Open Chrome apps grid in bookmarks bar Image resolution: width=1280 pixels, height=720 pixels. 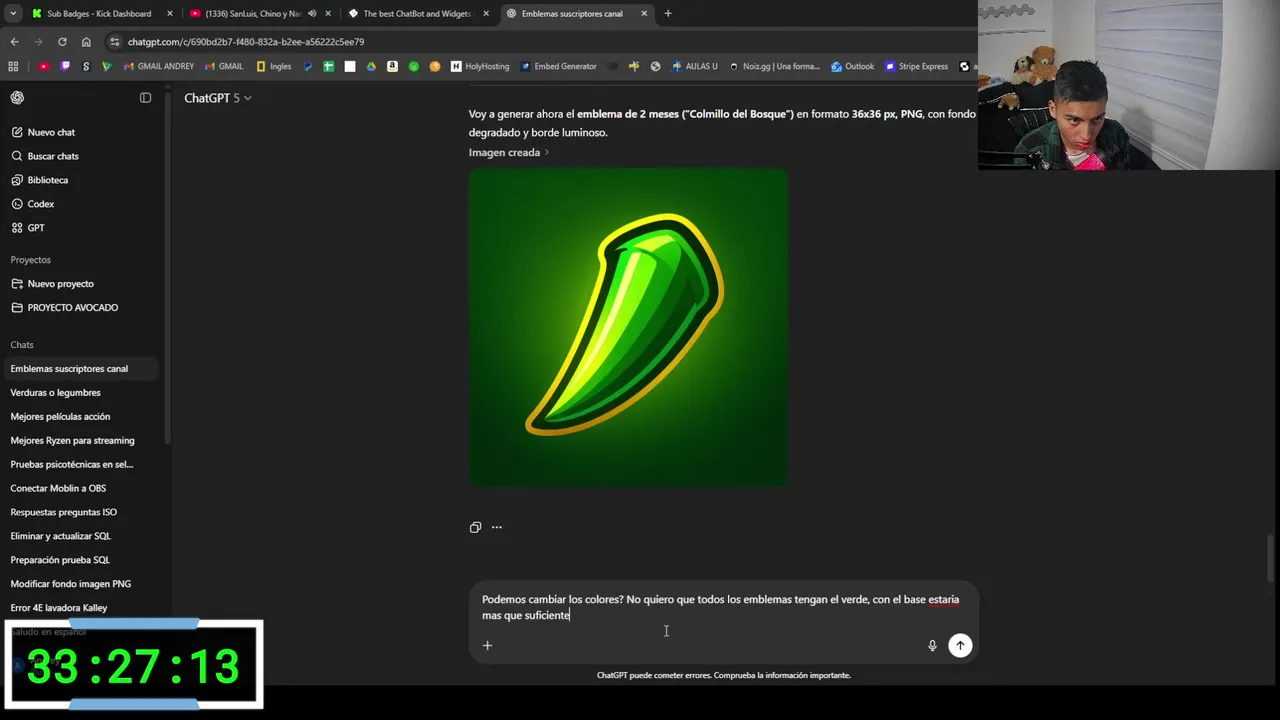pyautogui.click(x=13, y=66)
